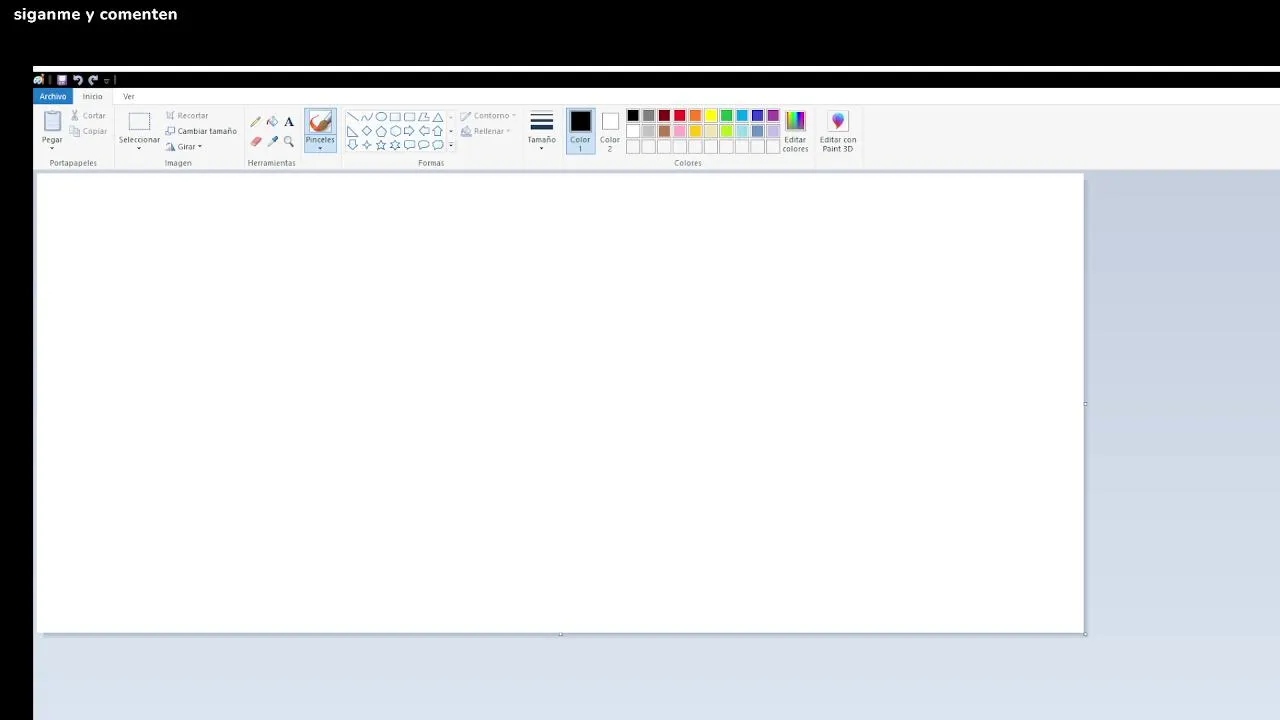Click the Undo arrow in the title bar

coord(77,80)
